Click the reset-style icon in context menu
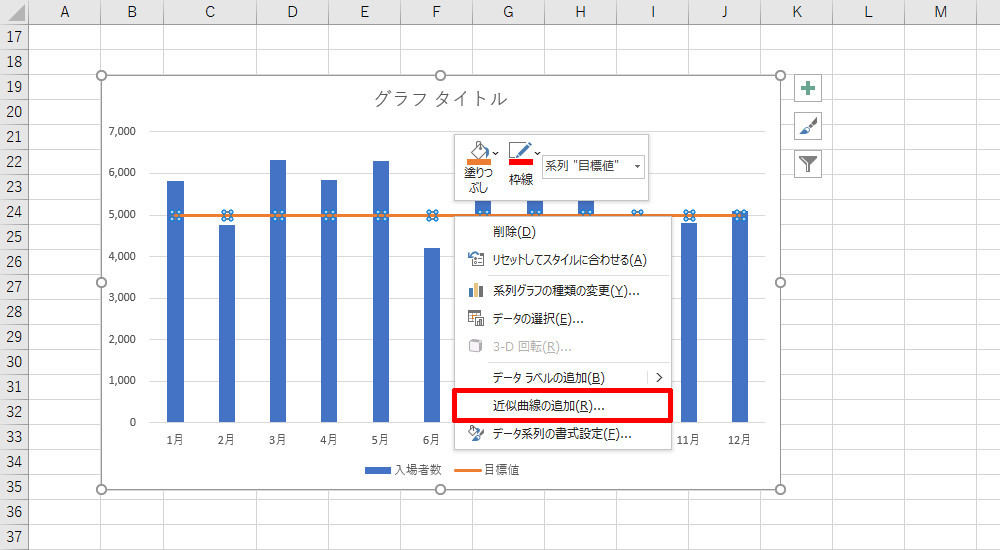Viewport: 1000px width, 550px height. pyautogui.click(x=476, y=259)
